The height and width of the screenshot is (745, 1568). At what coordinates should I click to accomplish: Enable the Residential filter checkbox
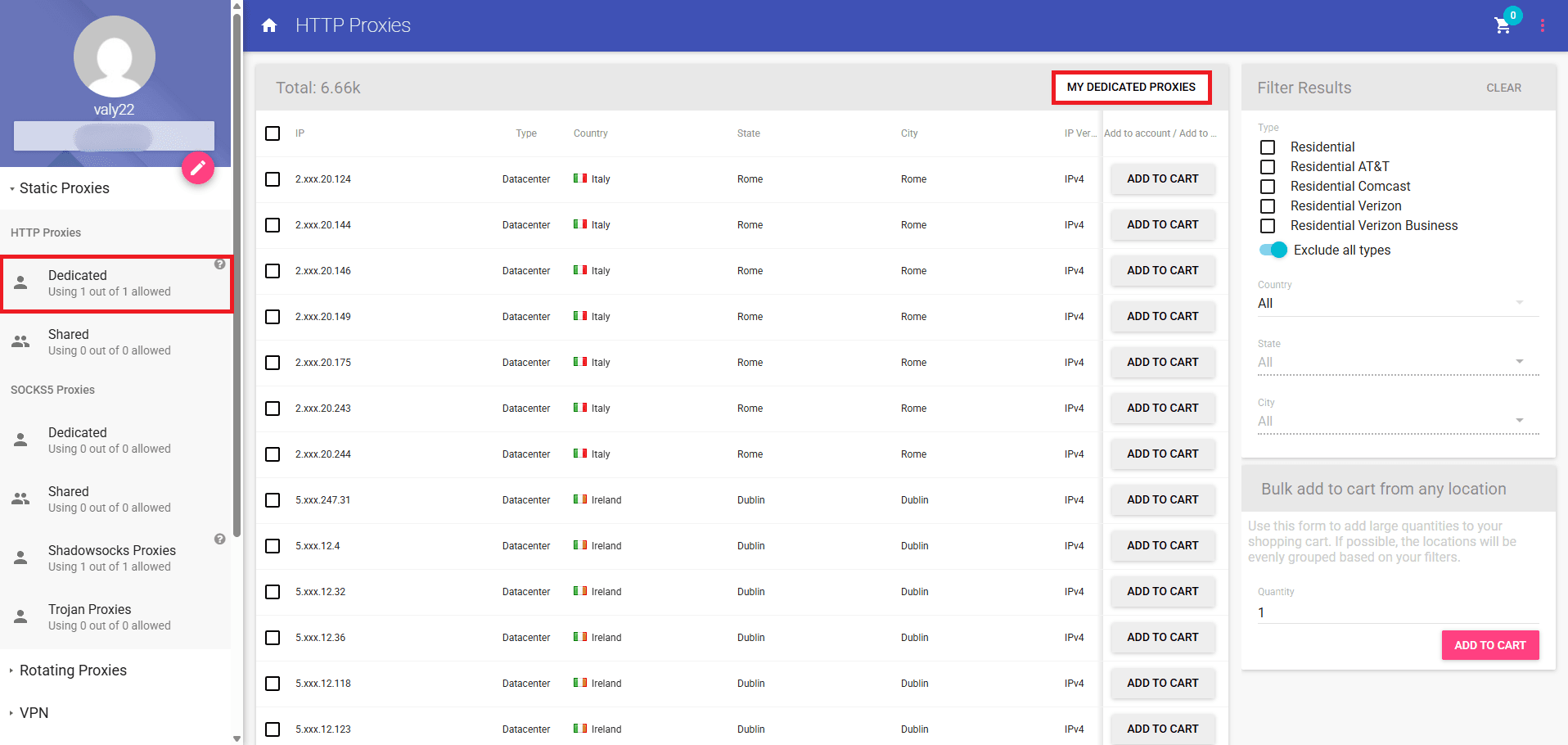[x=1268, y=147]
